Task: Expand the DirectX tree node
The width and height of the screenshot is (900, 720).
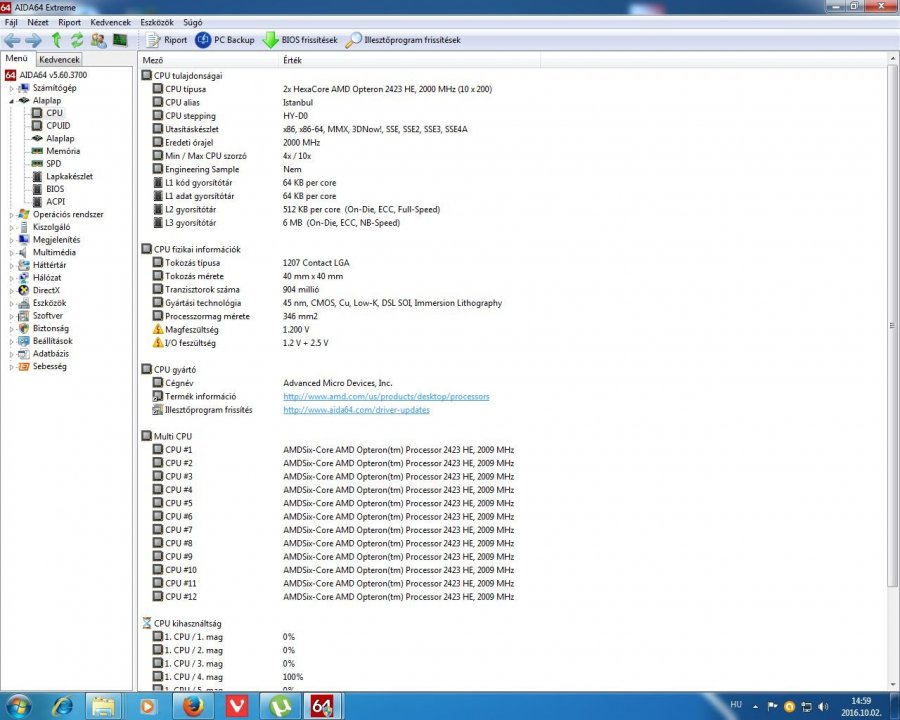Action: 11,291
